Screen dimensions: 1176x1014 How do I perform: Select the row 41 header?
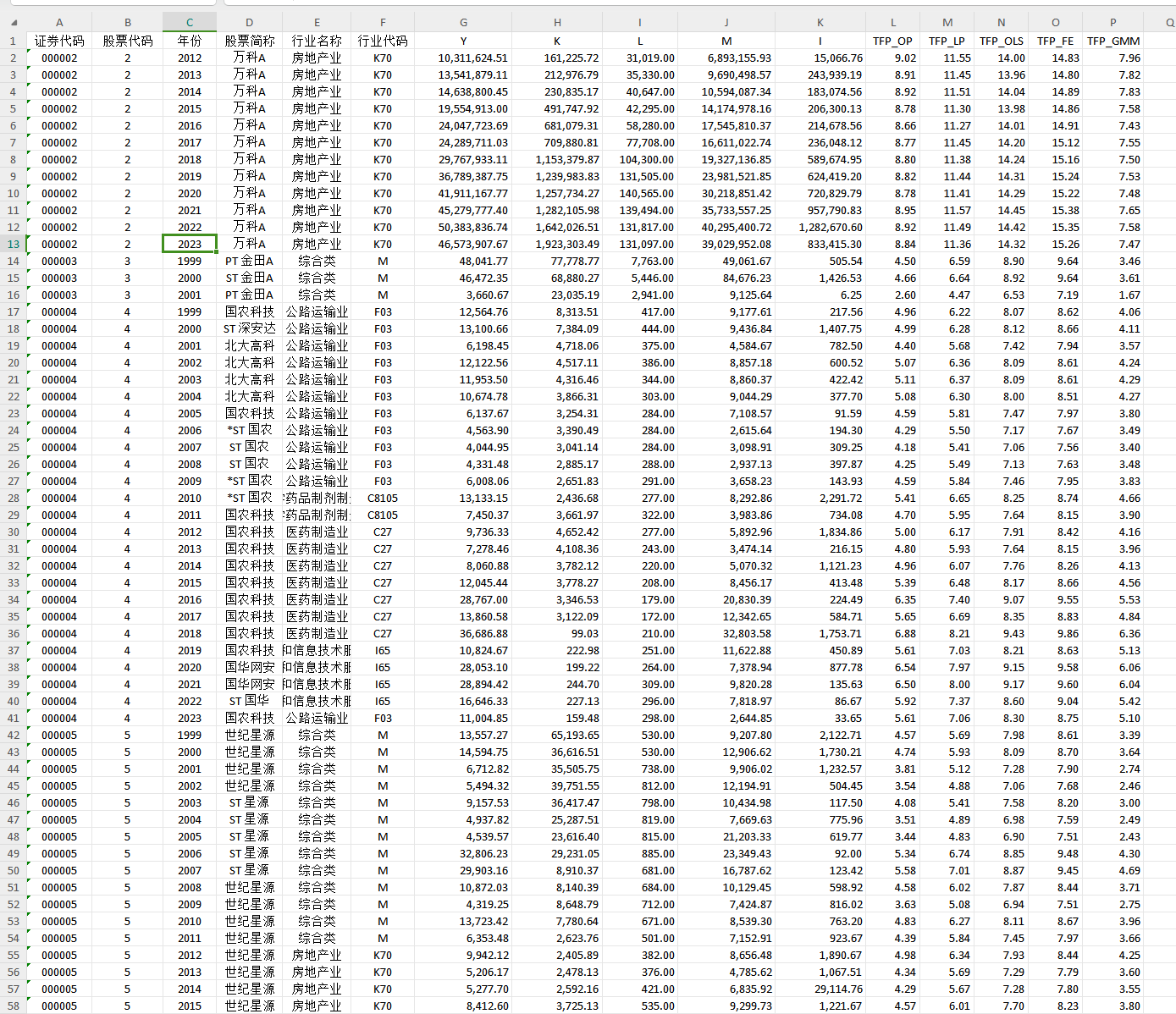click(x=14, y=718)
